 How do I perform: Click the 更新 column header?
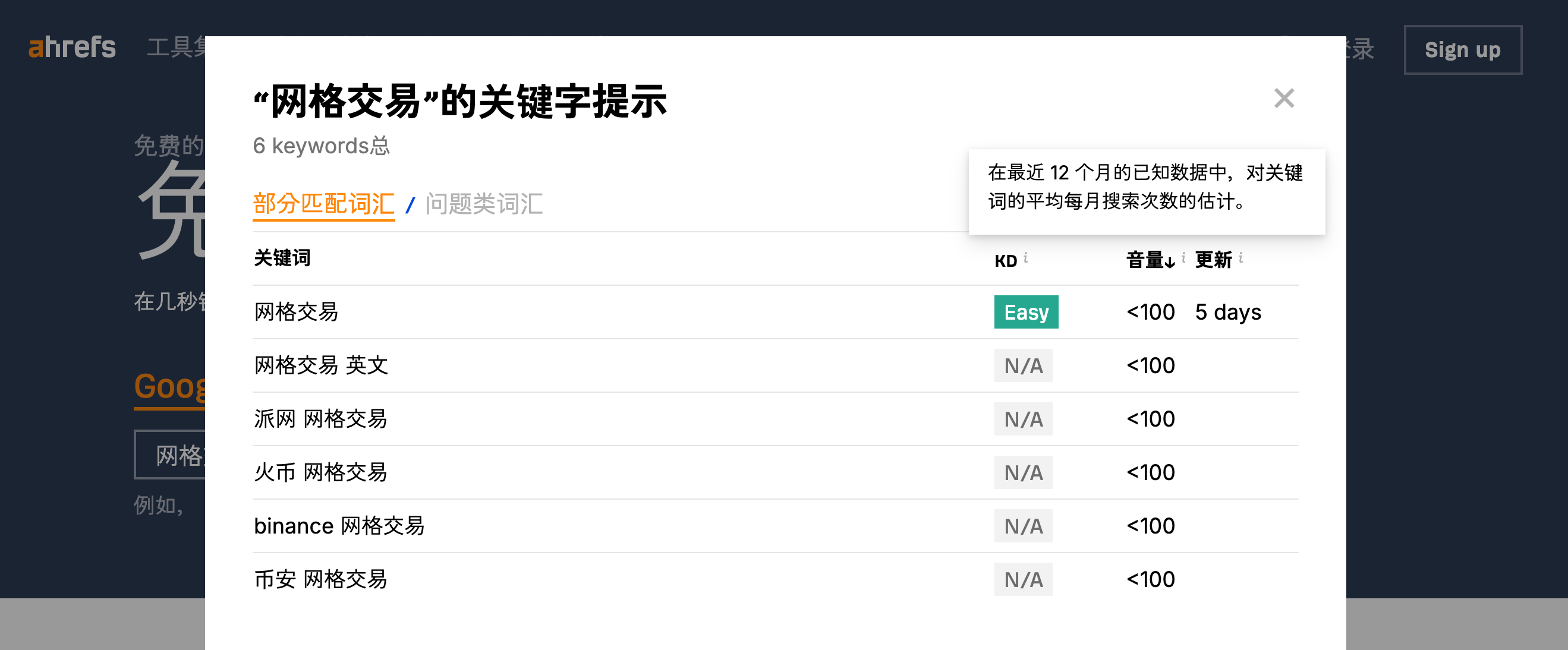[x=1213, y=260]
